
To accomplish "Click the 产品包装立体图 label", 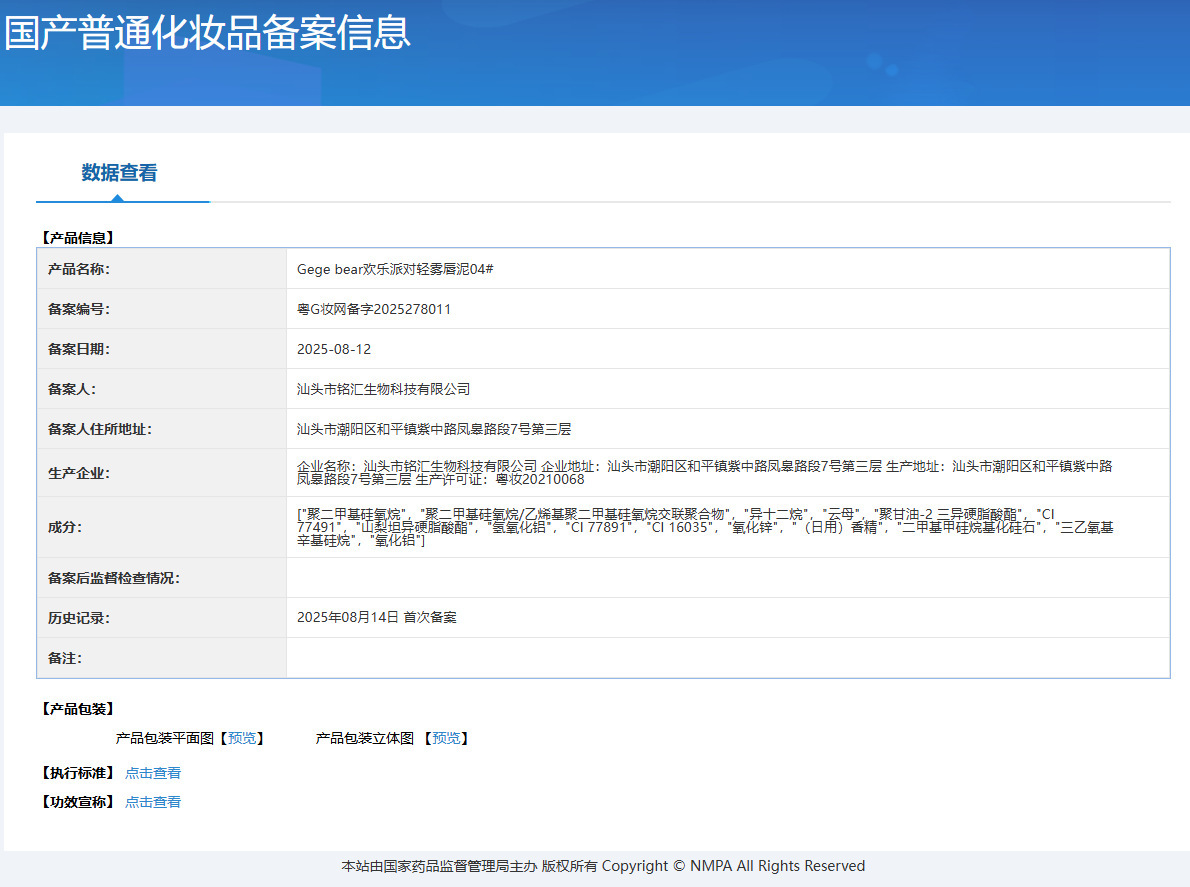I will pos(365,738).
